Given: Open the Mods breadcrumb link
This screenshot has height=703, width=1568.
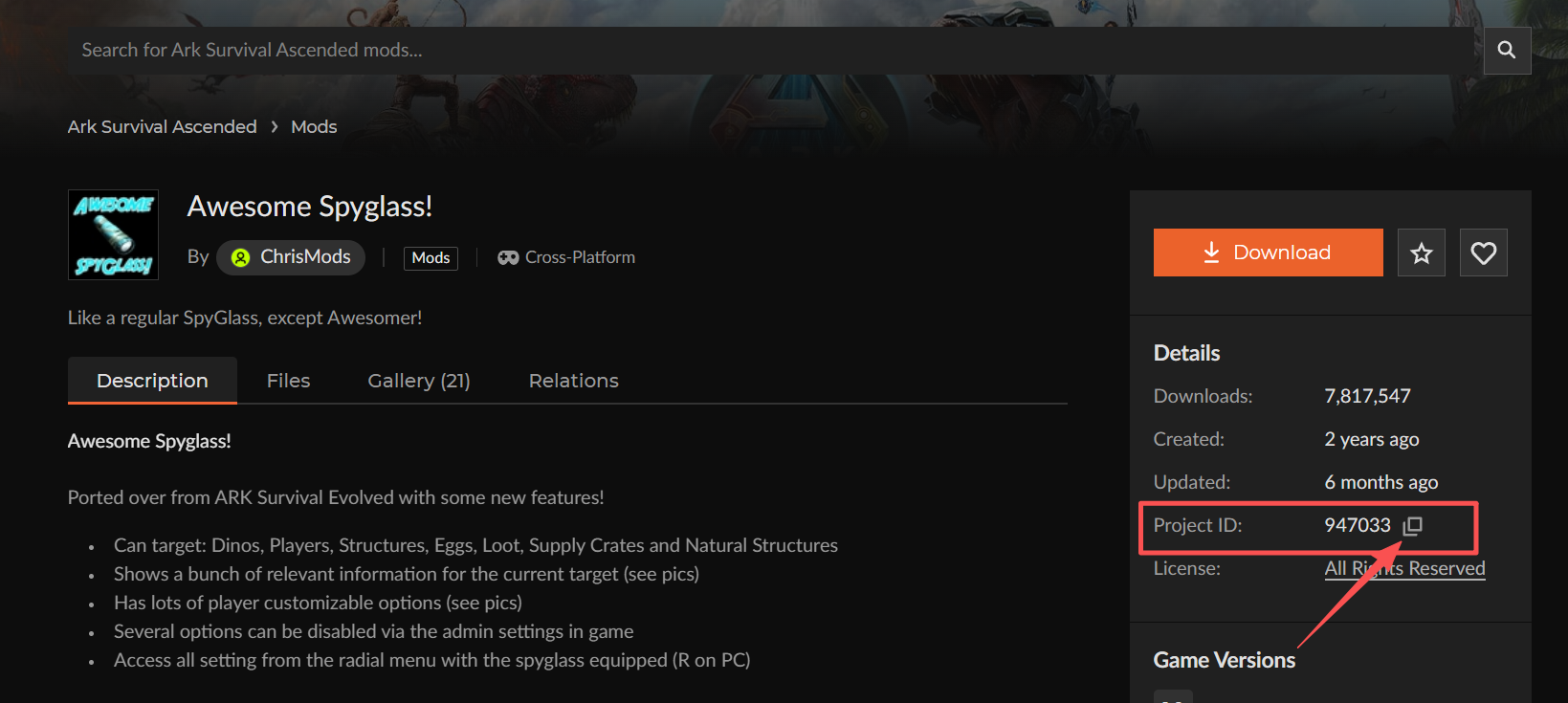Looking at the screenshot, I should (314, 127).
